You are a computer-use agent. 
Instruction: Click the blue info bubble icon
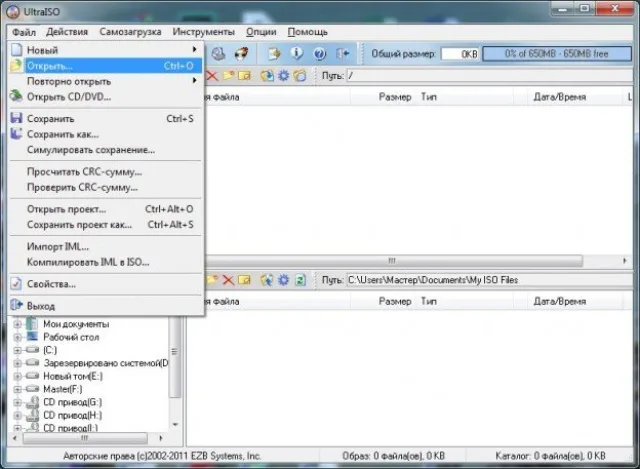[x=297, y=53]
